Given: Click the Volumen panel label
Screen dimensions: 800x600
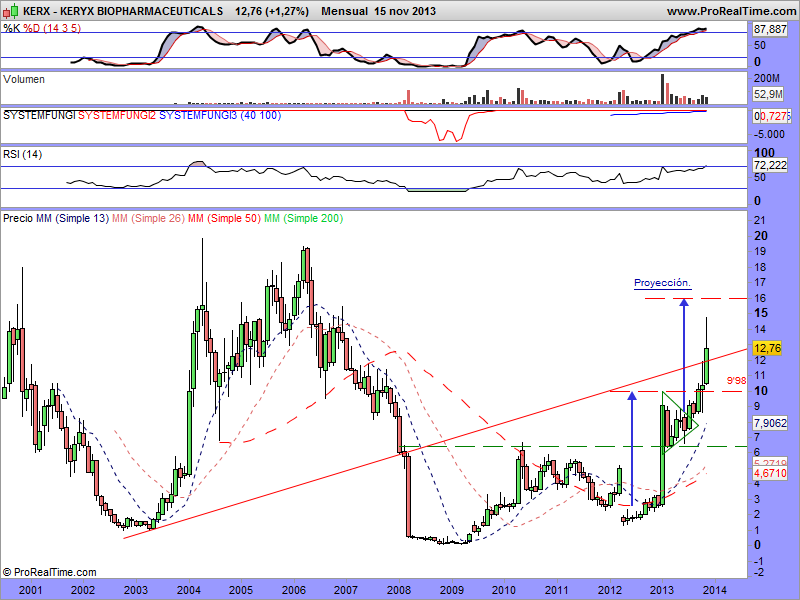Looking at the screenshot, I should point(24,79).
